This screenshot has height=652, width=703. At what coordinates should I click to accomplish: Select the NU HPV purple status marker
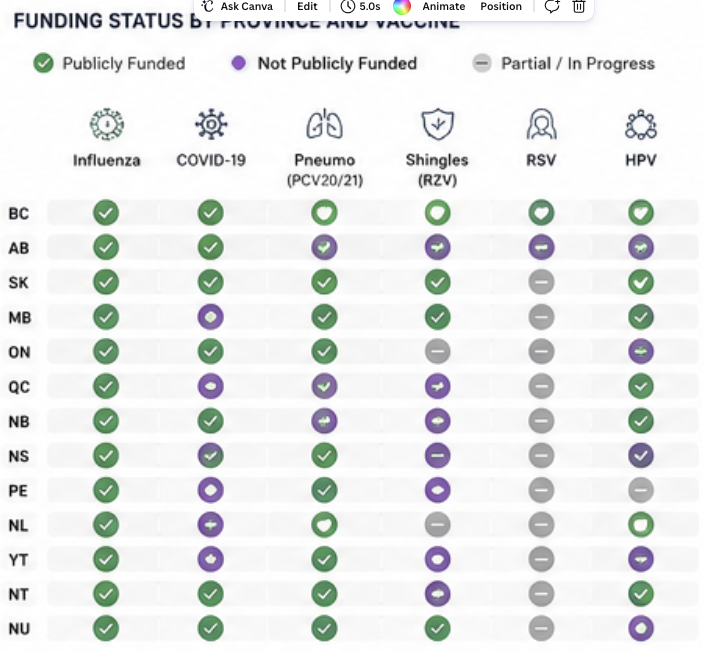coord(641,628)
